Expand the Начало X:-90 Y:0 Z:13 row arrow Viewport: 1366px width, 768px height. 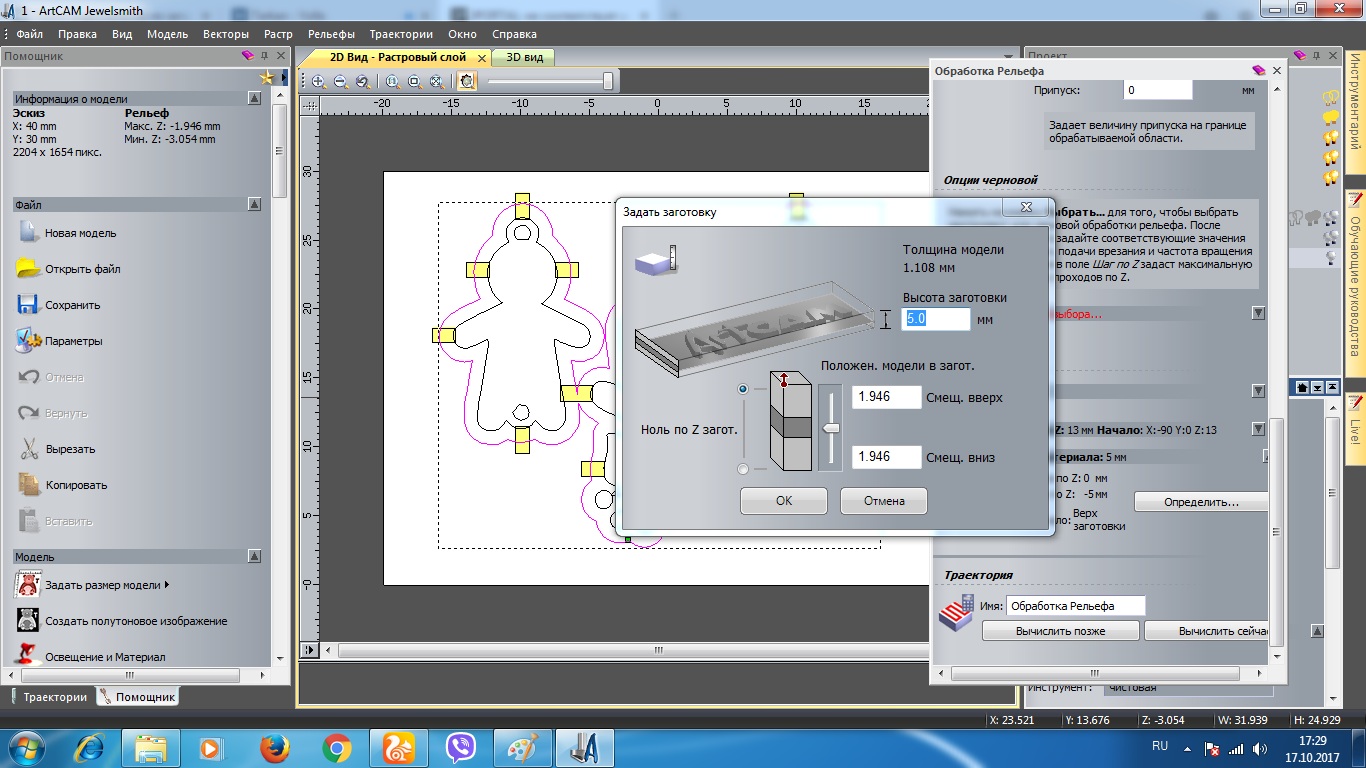(x=1258, y=429)
